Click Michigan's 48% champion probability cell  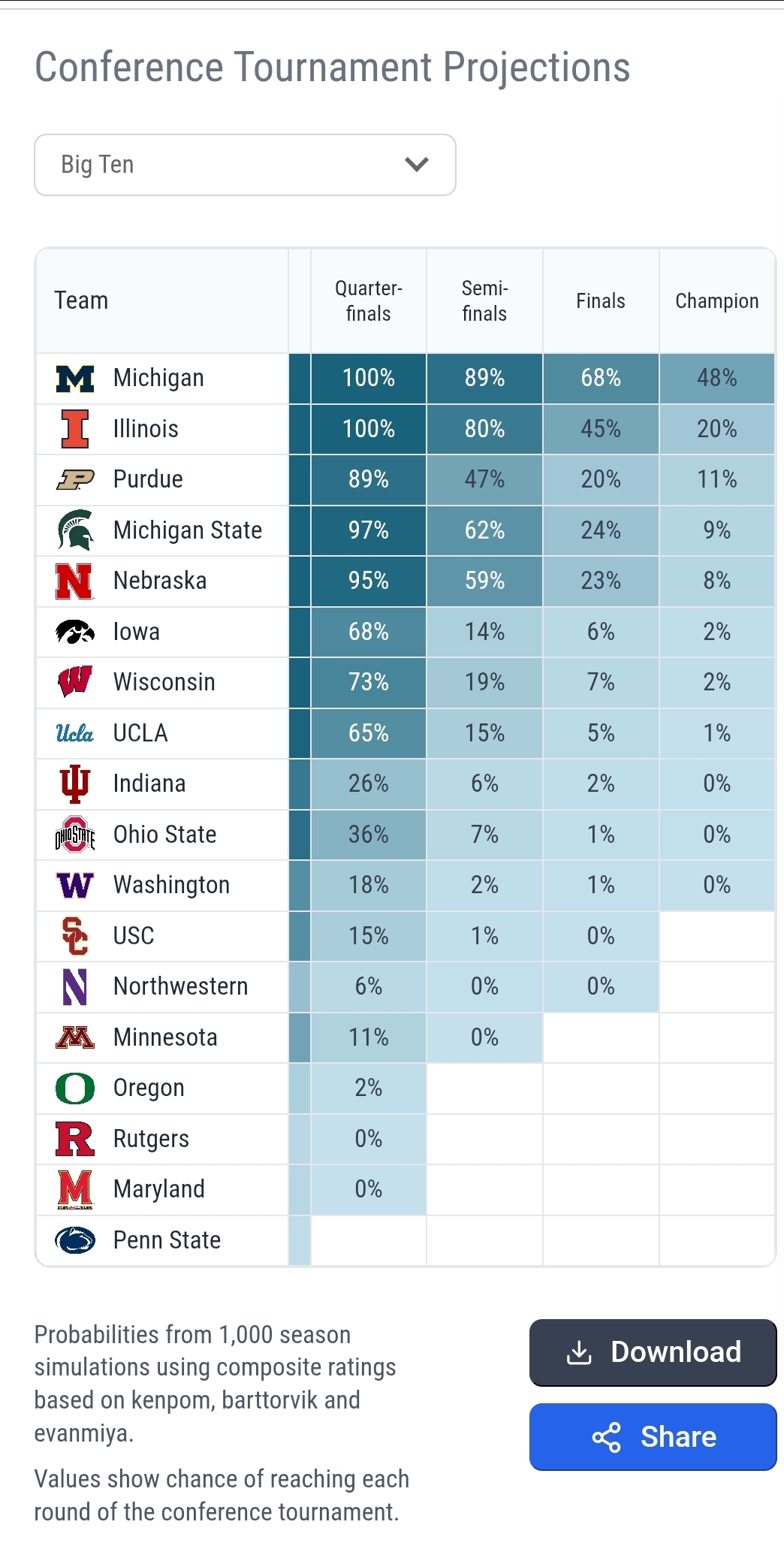pyautogui.click(x=716, y=378)
